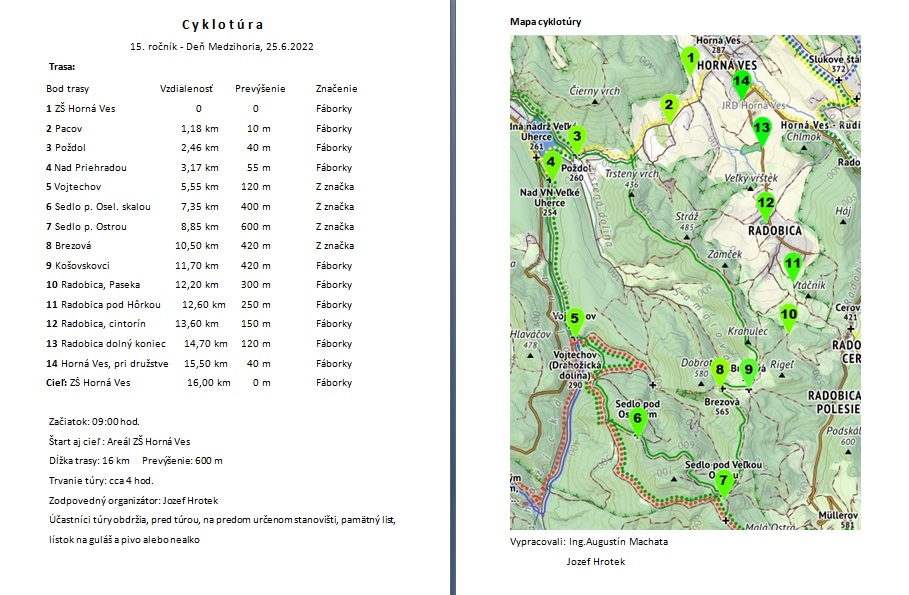The width and height of the screenshot is (909, 595).
Task: Click the '4 Nad Priehradou' route point
Action: pos(86,168)
